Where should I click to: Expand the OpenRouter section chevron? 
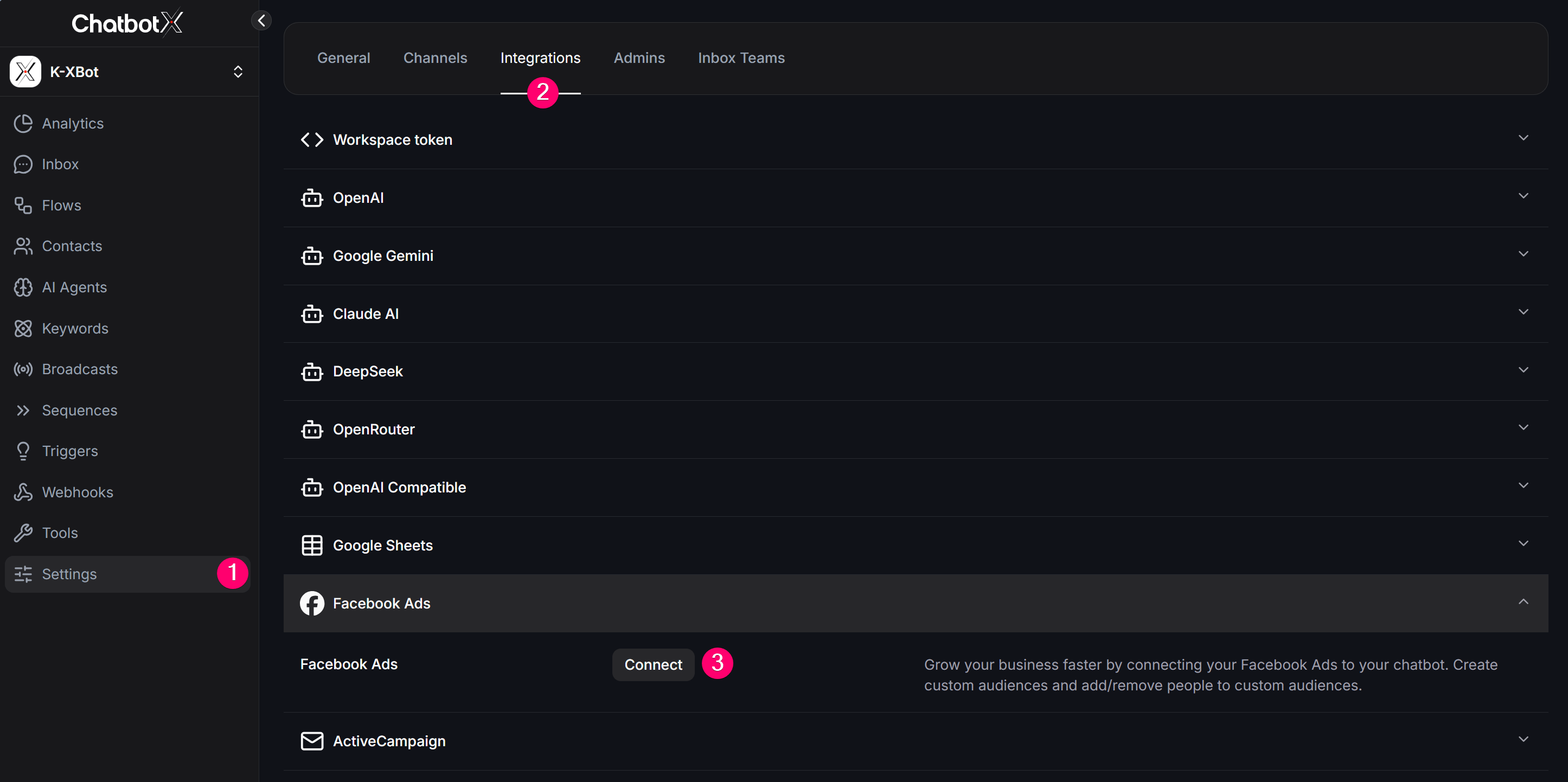(x=1524, y=428)
